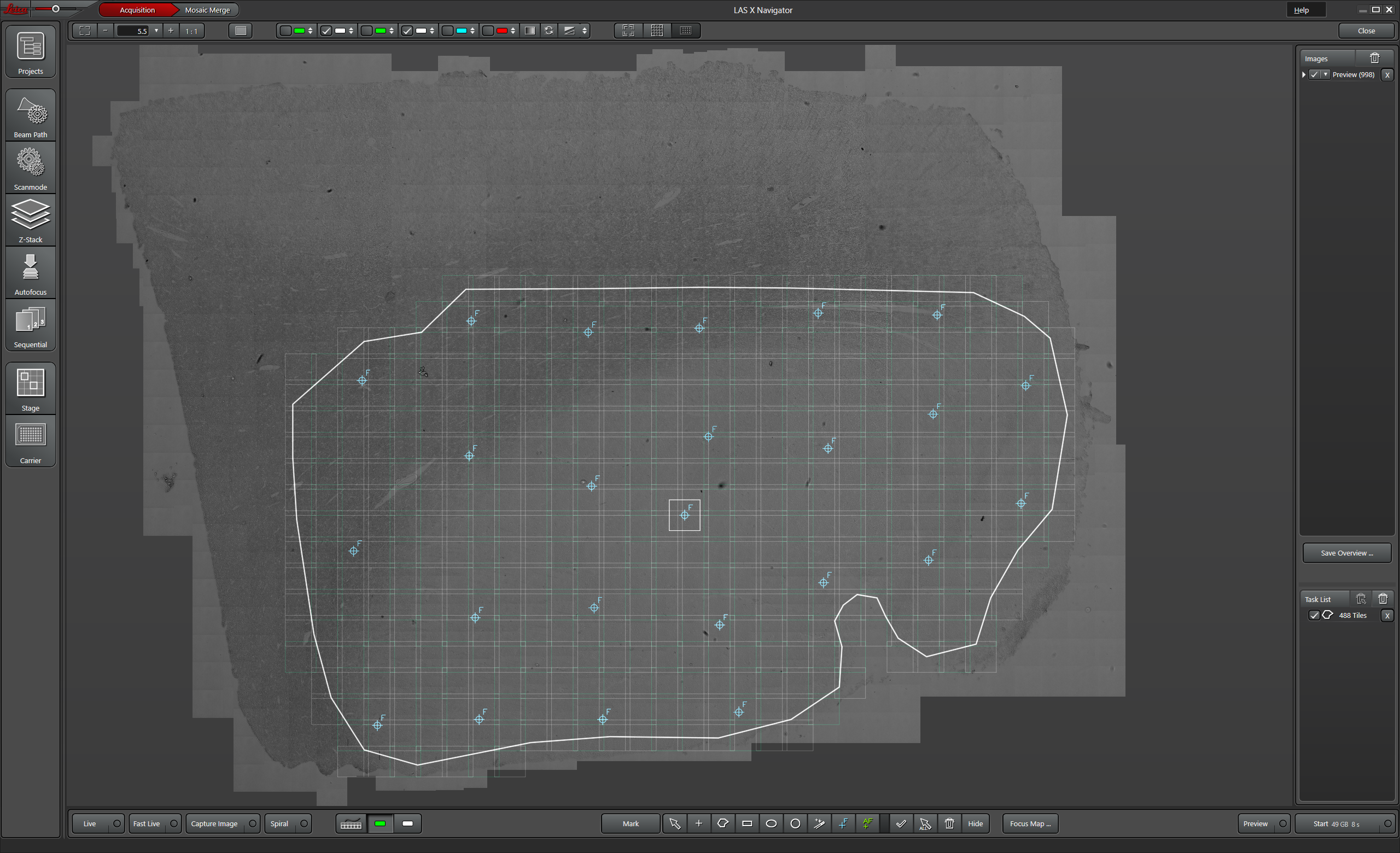Switch to the Mosaic Merge tab
1400x853 pixels.
(x=207, y=10)
